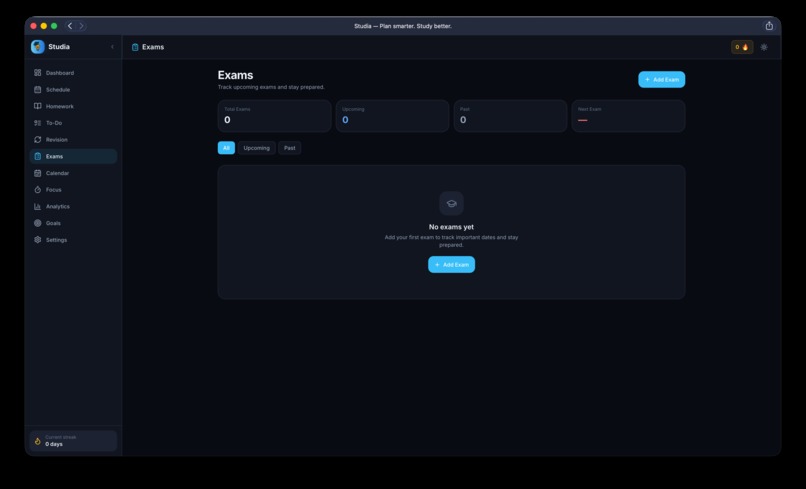Image resolution: width=806 pixels, height=489 pixels.
Task: Select Exams in the sidebar
Action: pyautogui.click(x=73, y=156)
